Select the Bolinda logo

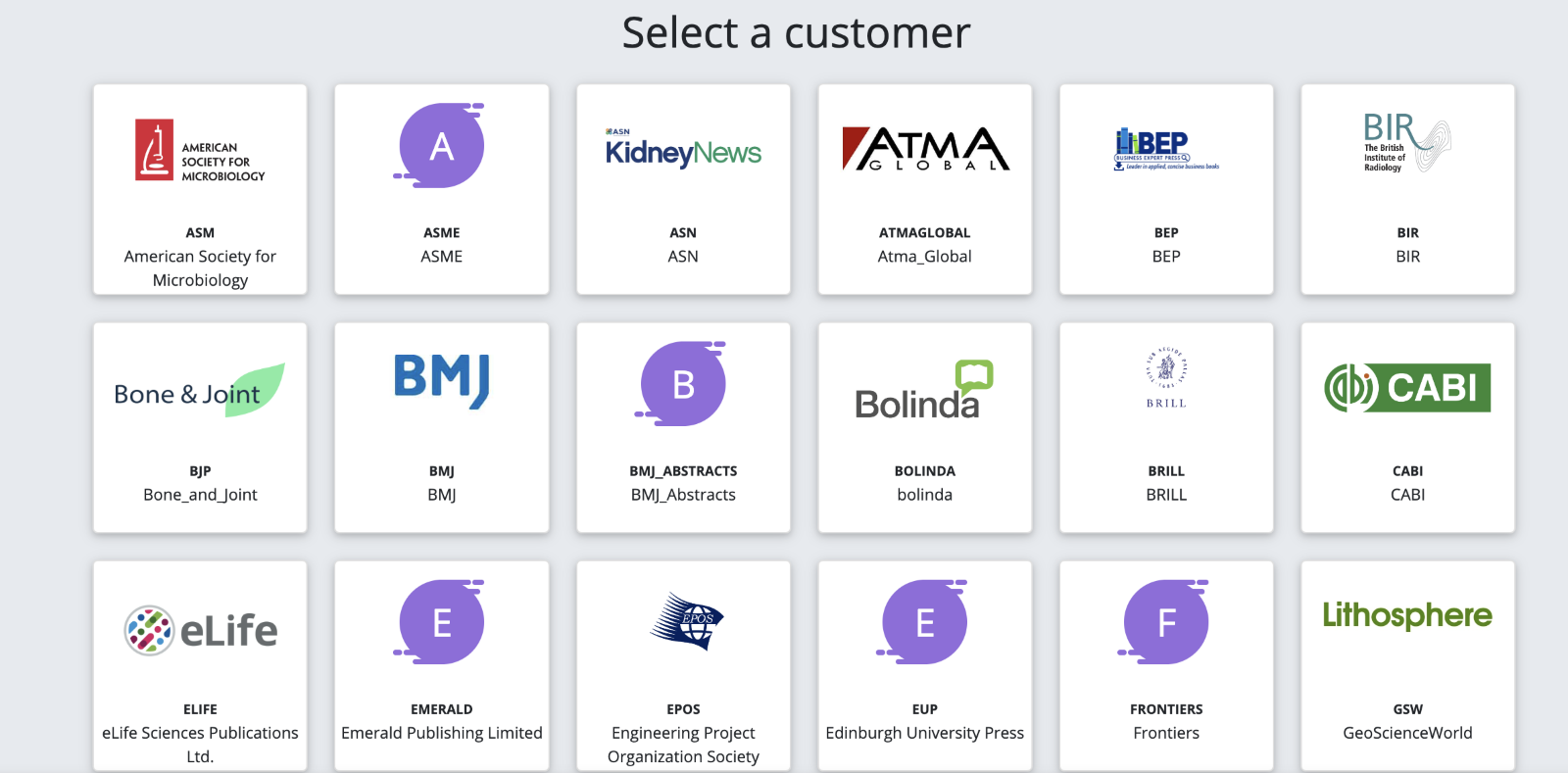click(x=924, y=391)
